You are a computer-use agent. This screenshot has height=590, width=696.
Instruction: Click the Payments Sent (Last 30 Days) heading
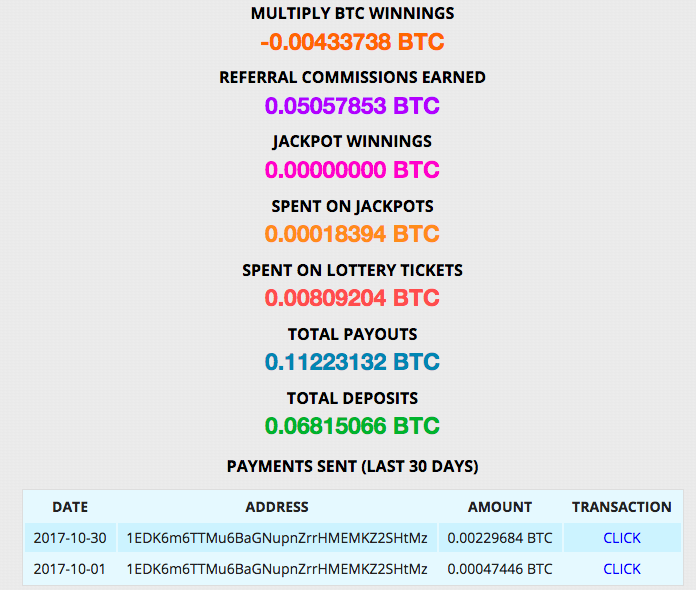(x=352, y=466)
